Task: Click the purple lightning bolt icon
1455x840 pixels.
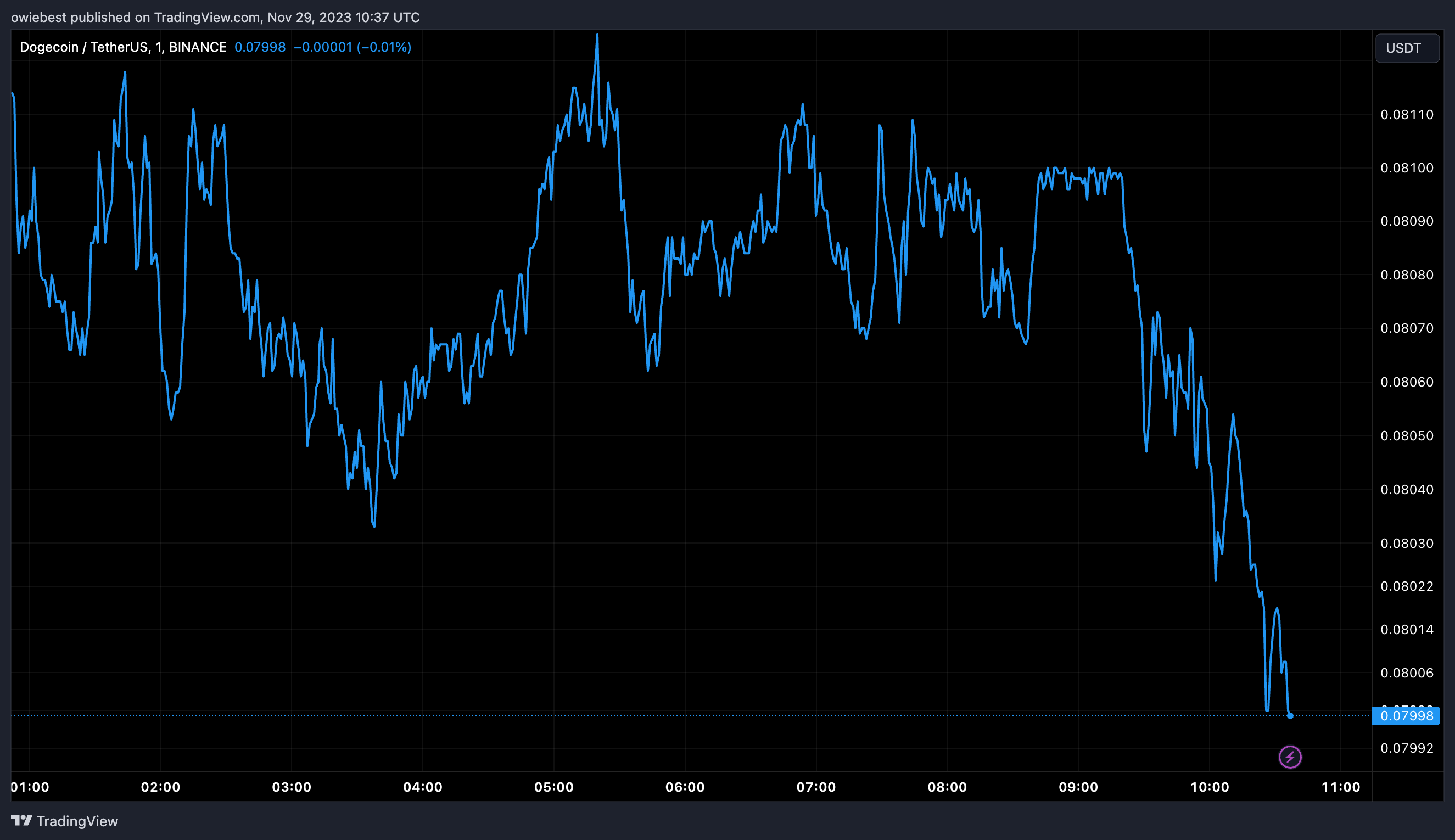Action: [x=1290, y=757]
